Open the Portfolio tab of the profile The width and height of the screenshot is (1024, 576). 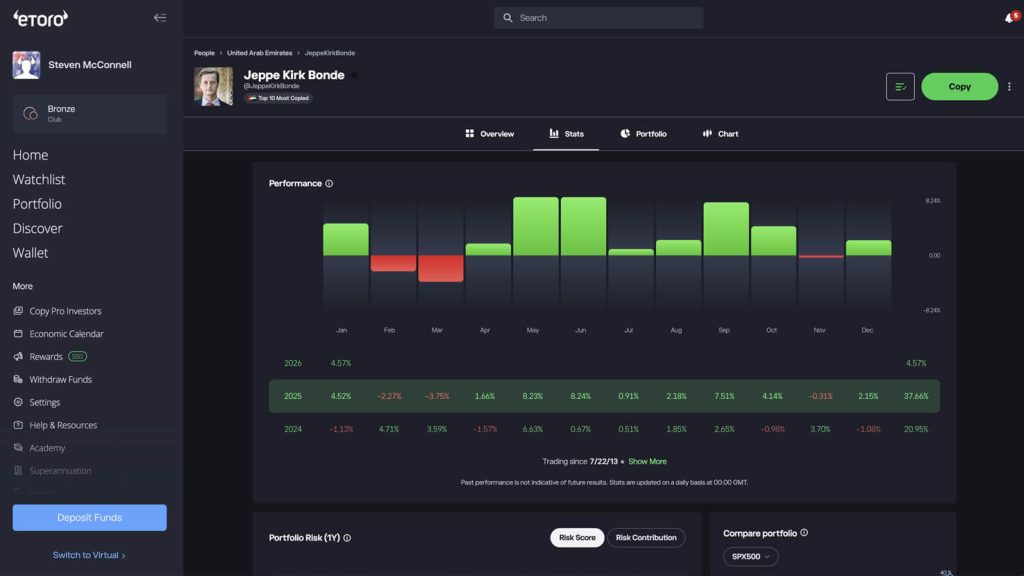click(643, 134)
